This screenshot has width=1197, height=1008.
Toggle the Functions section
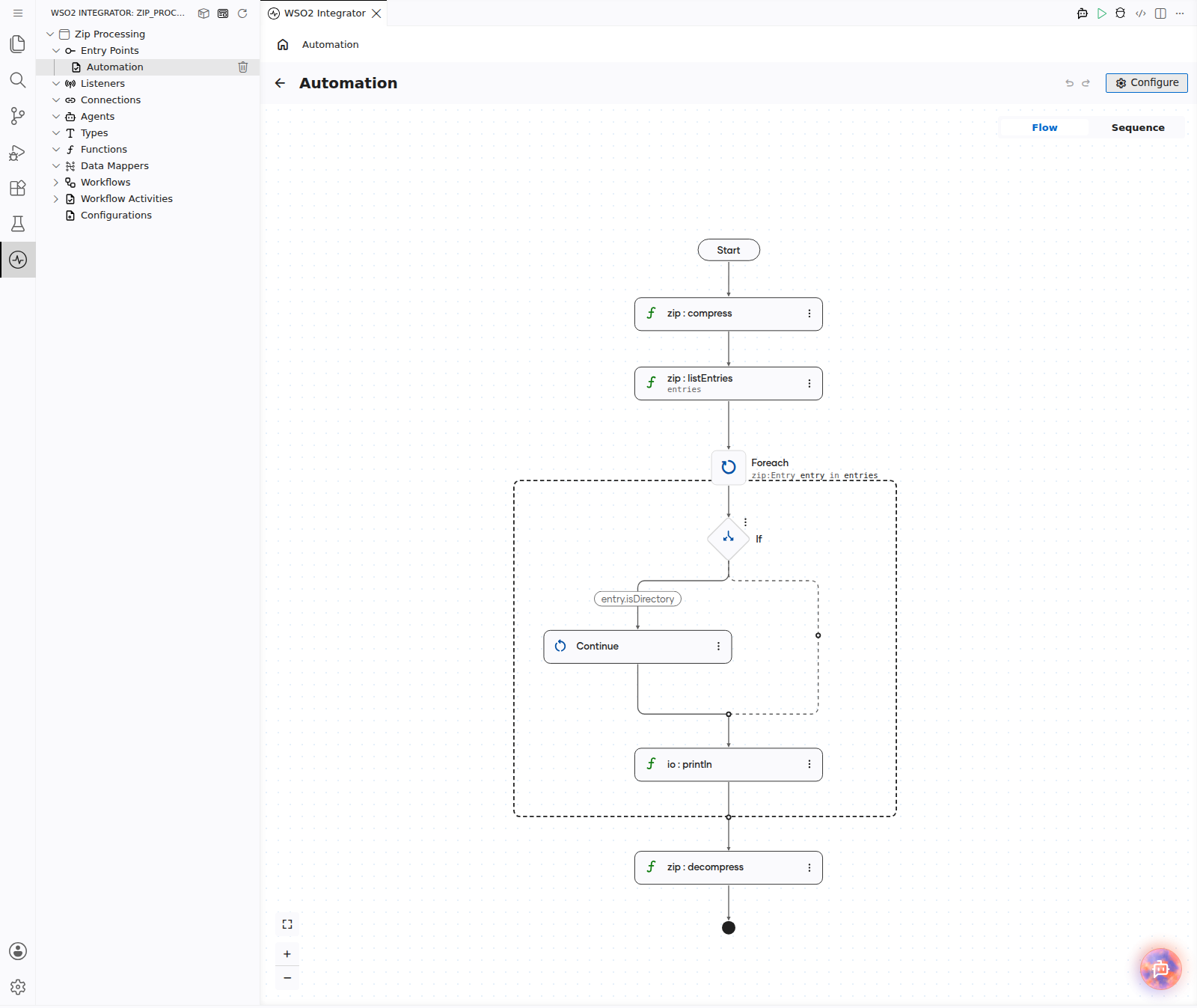pyautogui.click(x=56, y=150)
